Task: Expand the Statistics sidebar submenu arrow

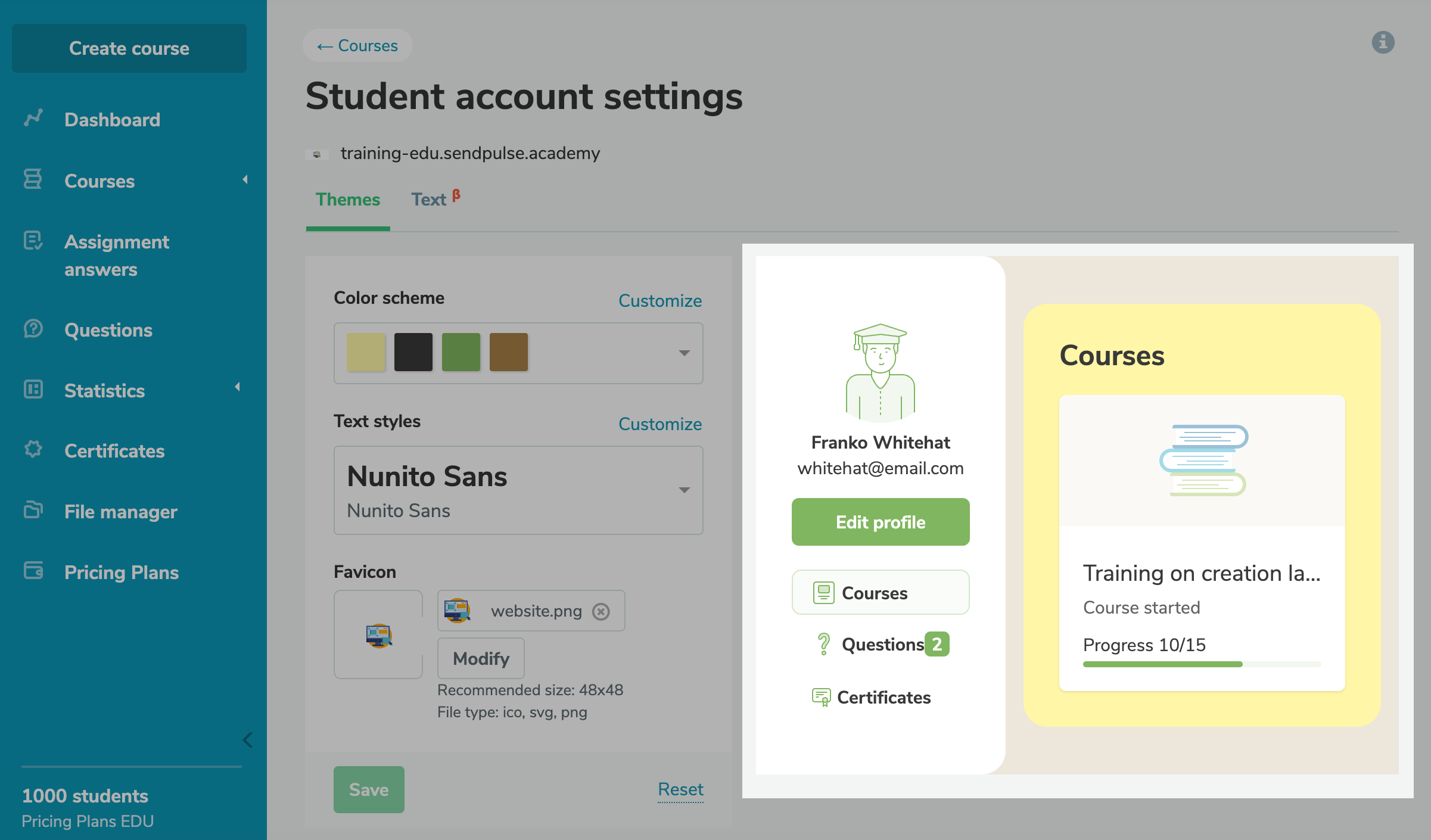Action: point(238,387)
